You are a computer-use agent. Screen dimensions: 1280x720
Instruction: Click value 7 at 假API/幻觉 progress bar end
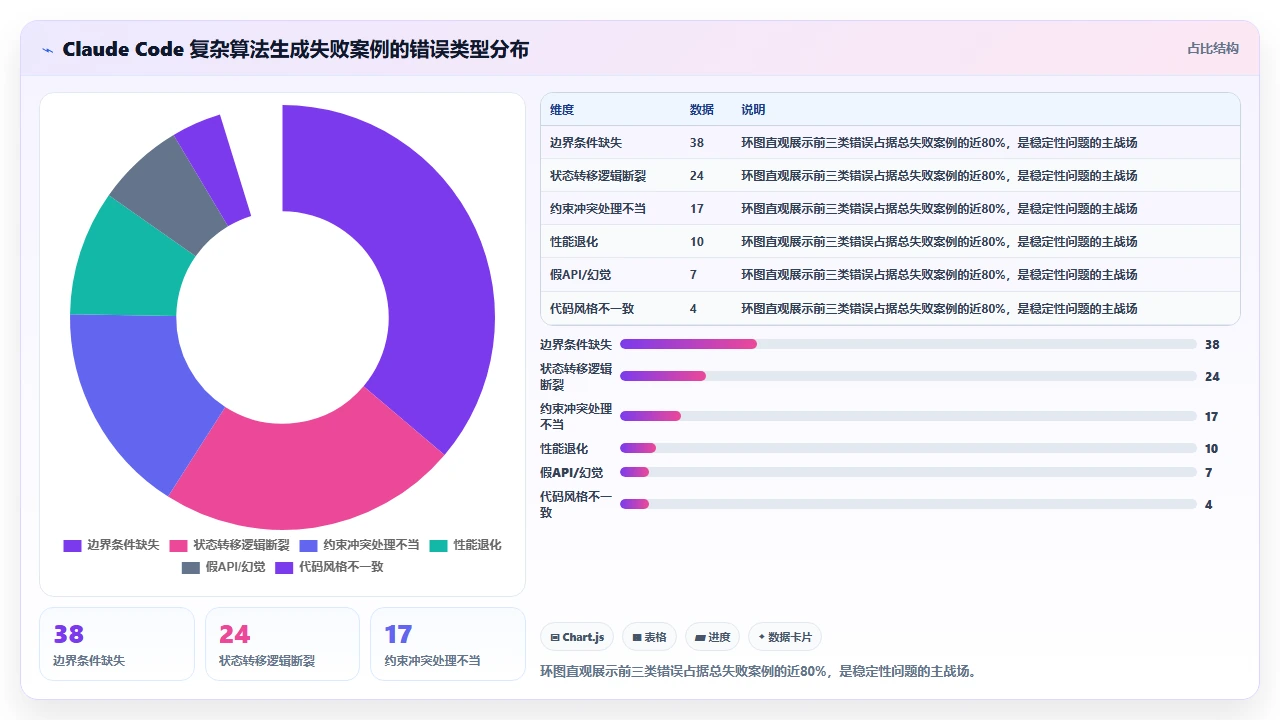[x=1209, y=472]
